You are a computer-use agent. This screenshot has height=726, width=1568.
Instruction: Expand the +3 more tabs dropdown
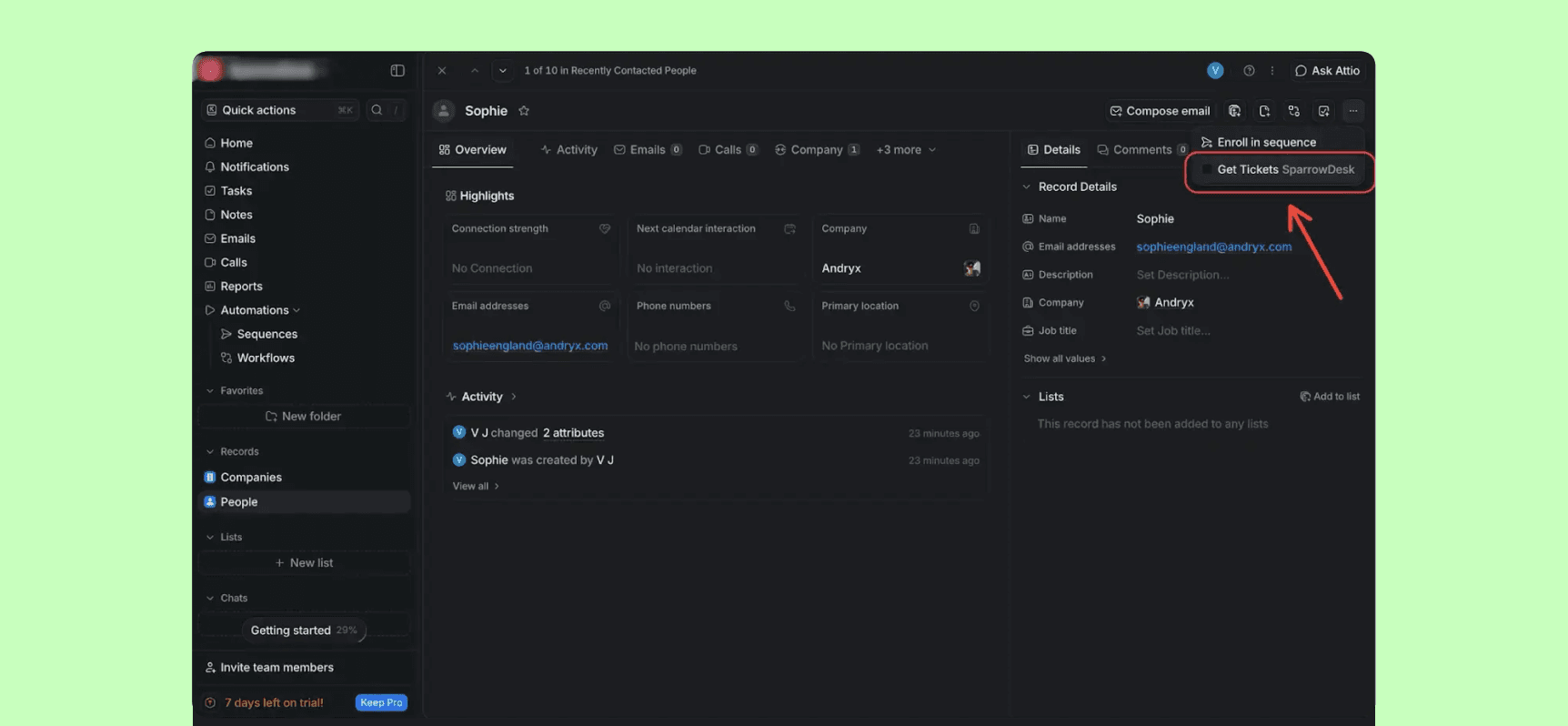click(906, 150)
